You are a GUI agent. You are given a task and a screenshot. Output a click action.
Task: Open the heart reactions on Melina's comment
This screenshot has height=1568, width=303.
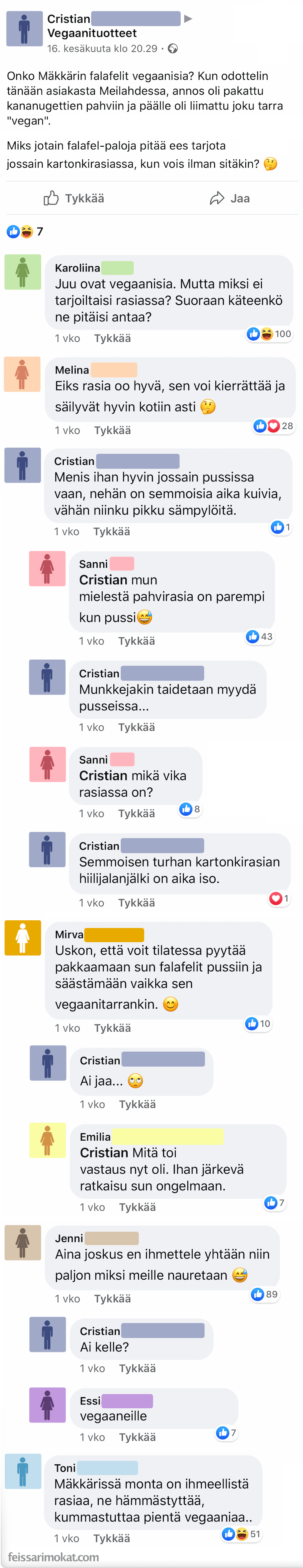click(273, 426)
